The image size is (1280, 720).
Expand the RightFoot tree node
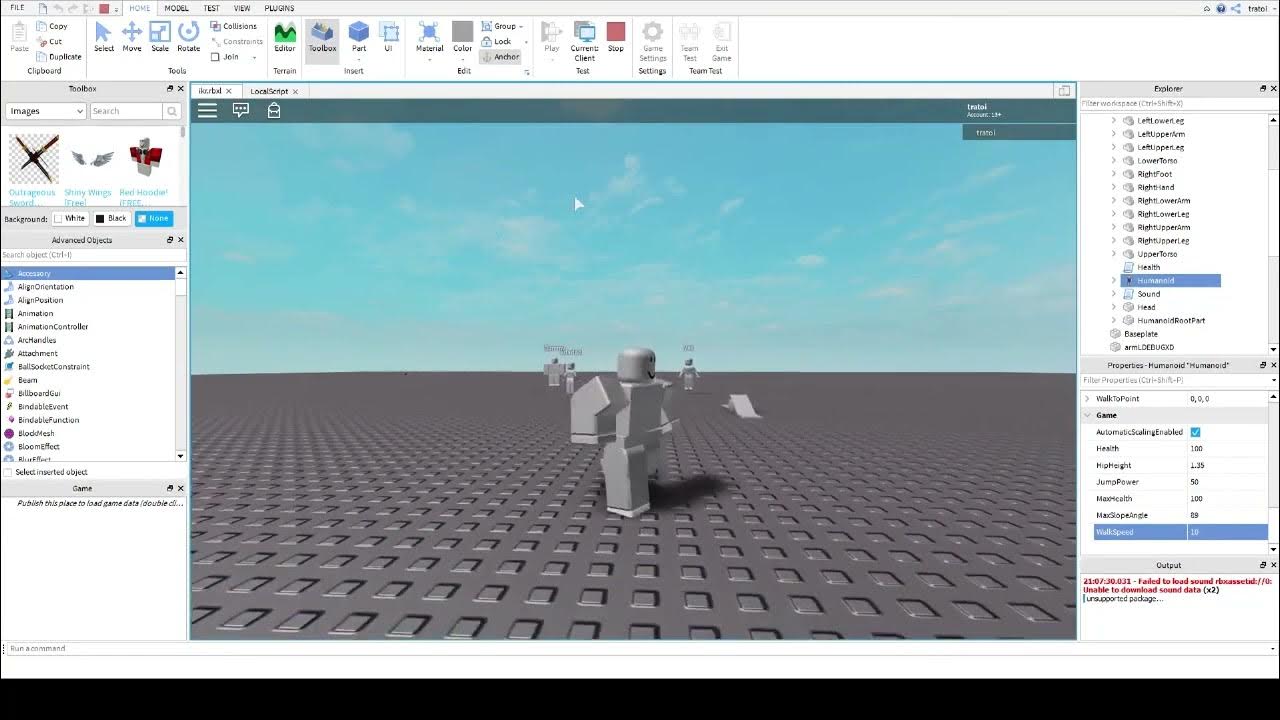coord(1114,174)
